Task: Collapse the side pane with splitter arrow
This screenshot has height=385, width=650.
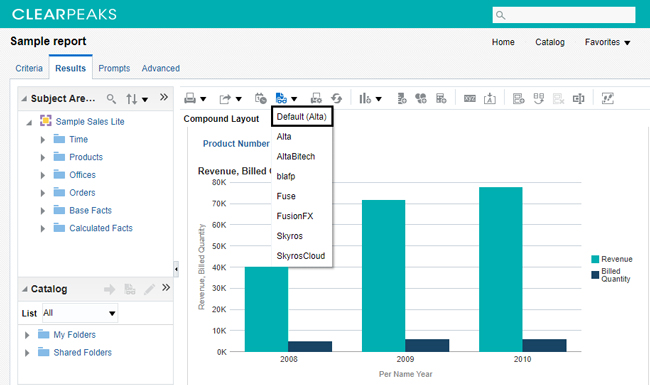Action: [x=176, y=269]
